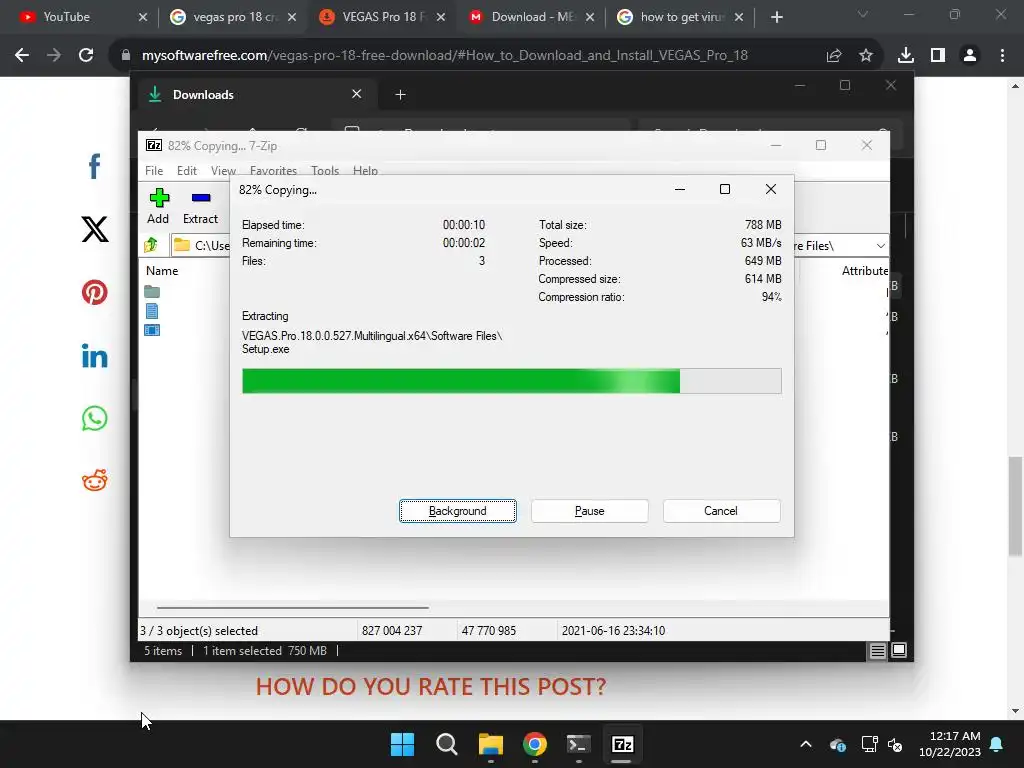Show hidden system tray icons

[x=806, y=744]
